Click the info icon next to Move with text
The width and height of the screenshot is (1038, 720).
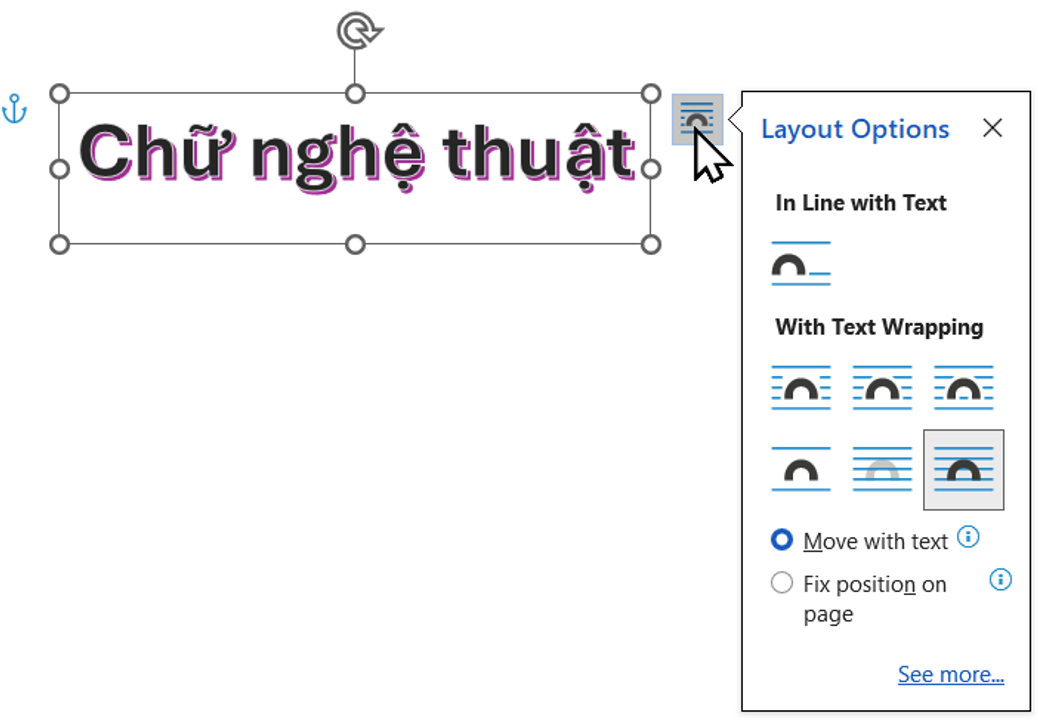[967, 538]
